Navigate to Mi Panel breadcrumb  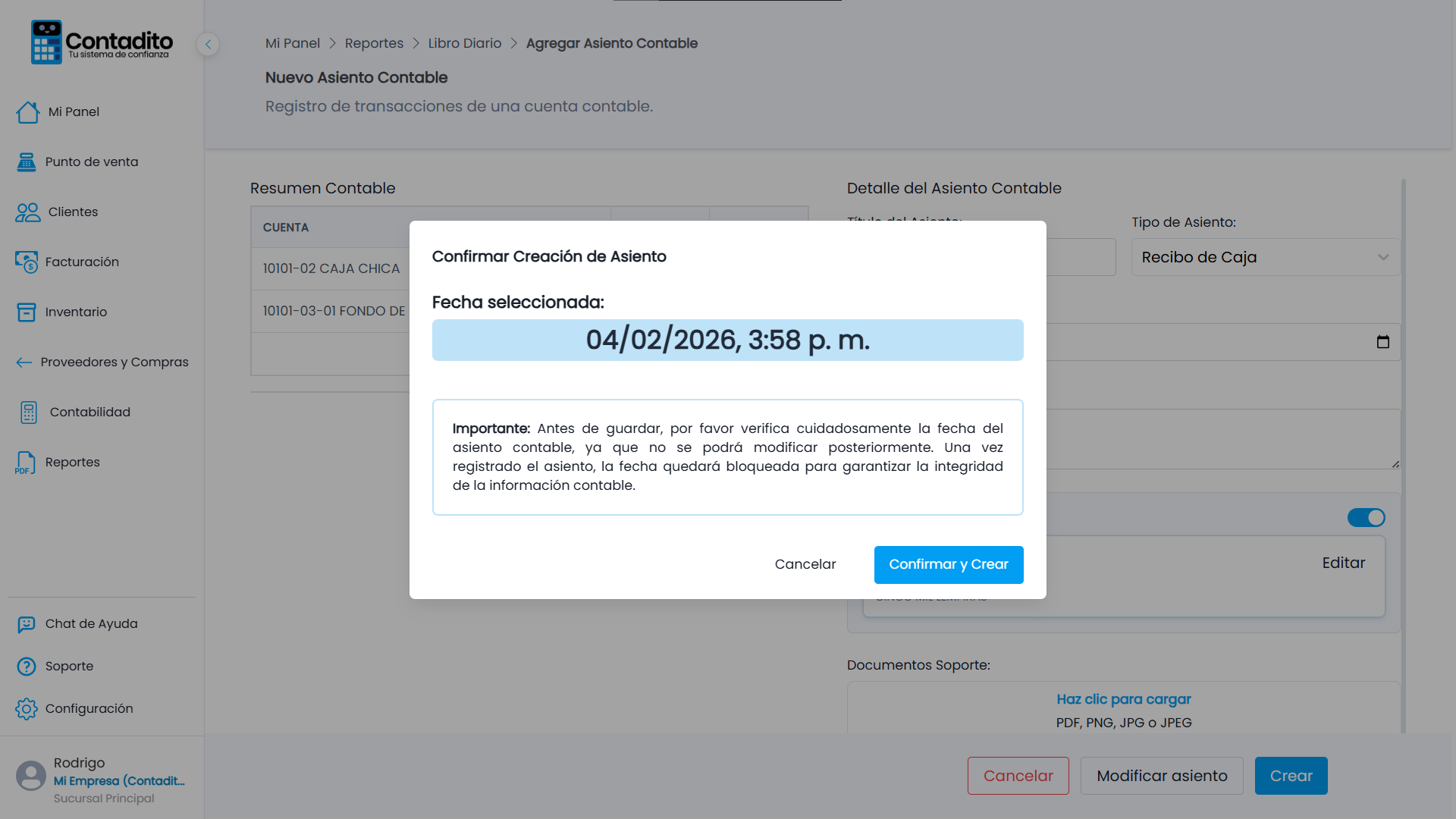pos(293,43)
